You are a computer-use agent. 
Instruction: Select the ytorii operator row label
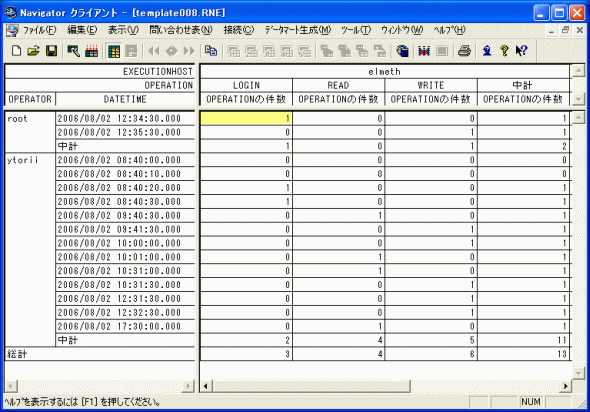click(23, 160)
